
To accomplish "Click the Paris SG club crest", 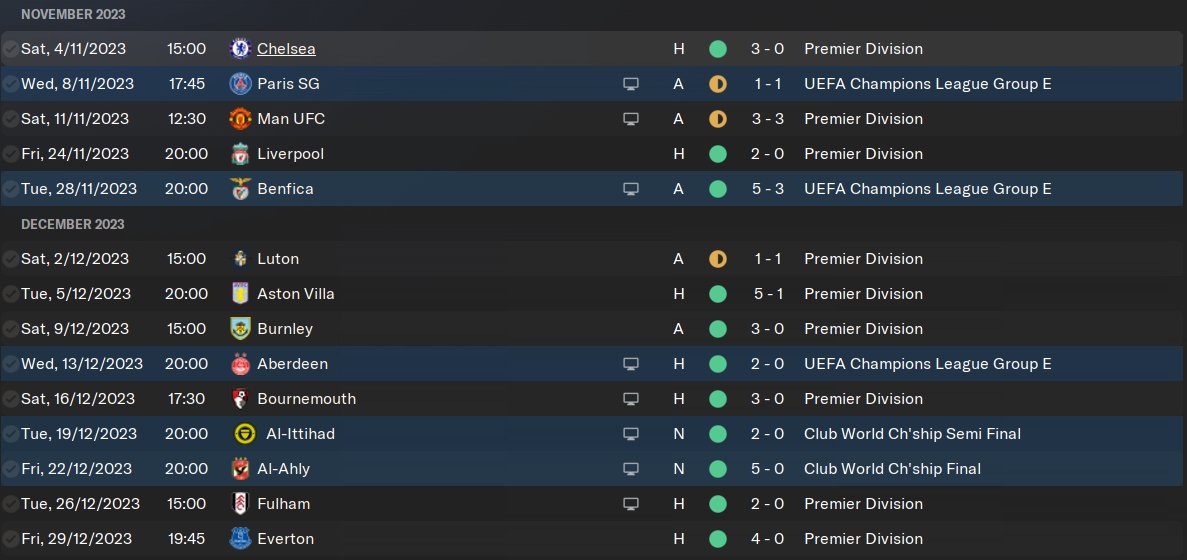I will point(240,84).
